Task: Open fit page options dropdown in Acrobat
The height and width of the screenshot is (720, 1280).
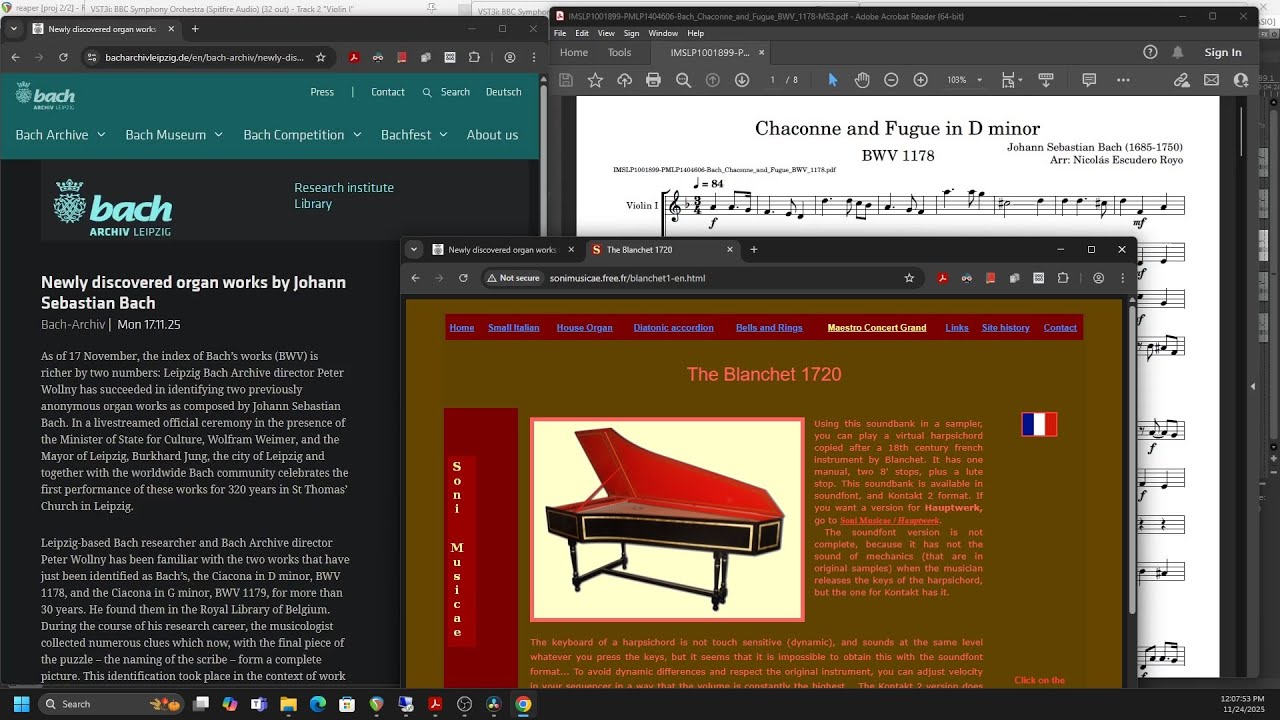Action: tap(1012, 80)
